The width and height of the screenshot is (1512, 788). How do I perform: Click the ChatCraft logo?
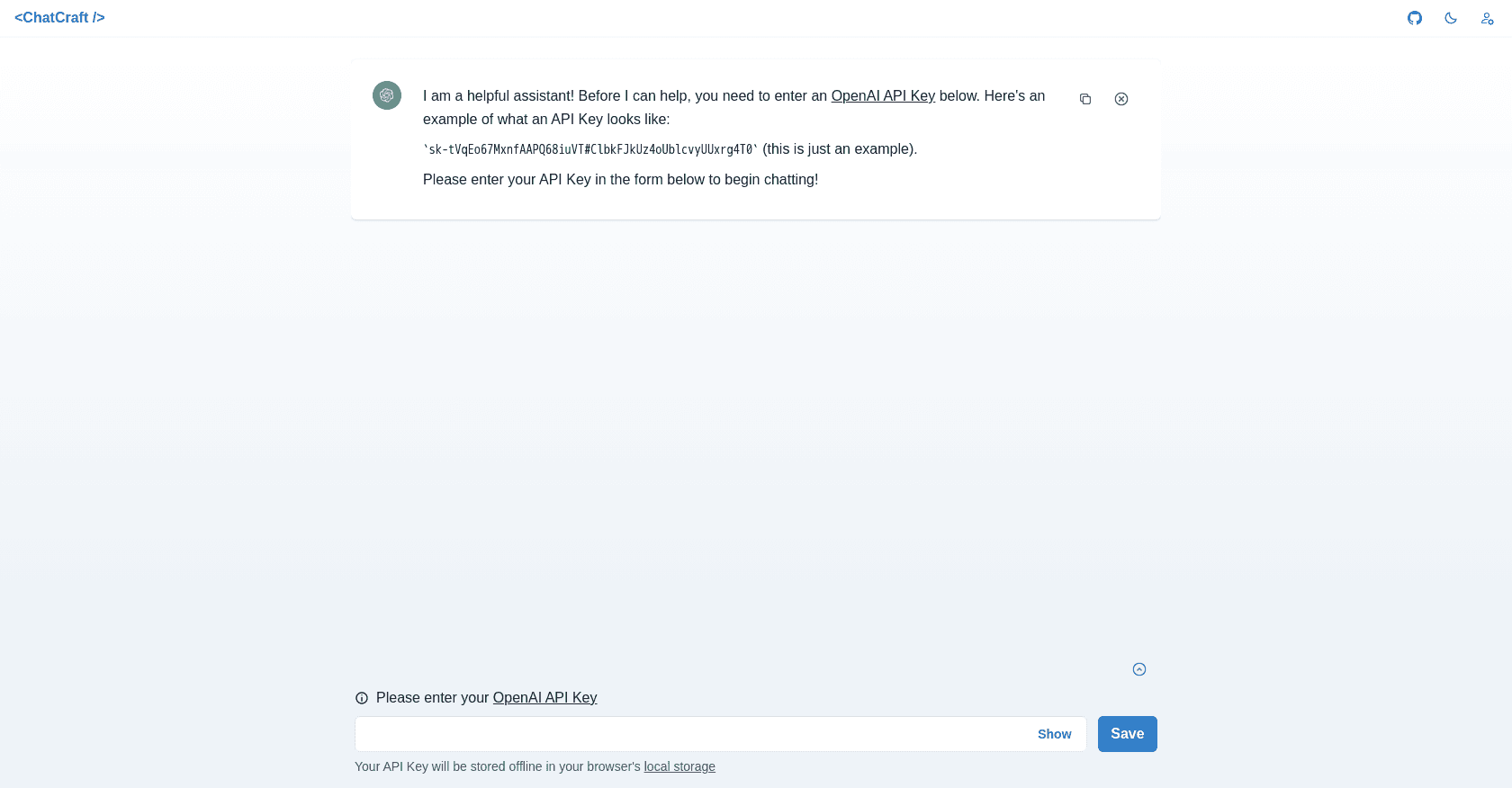(x=59, y=17)
